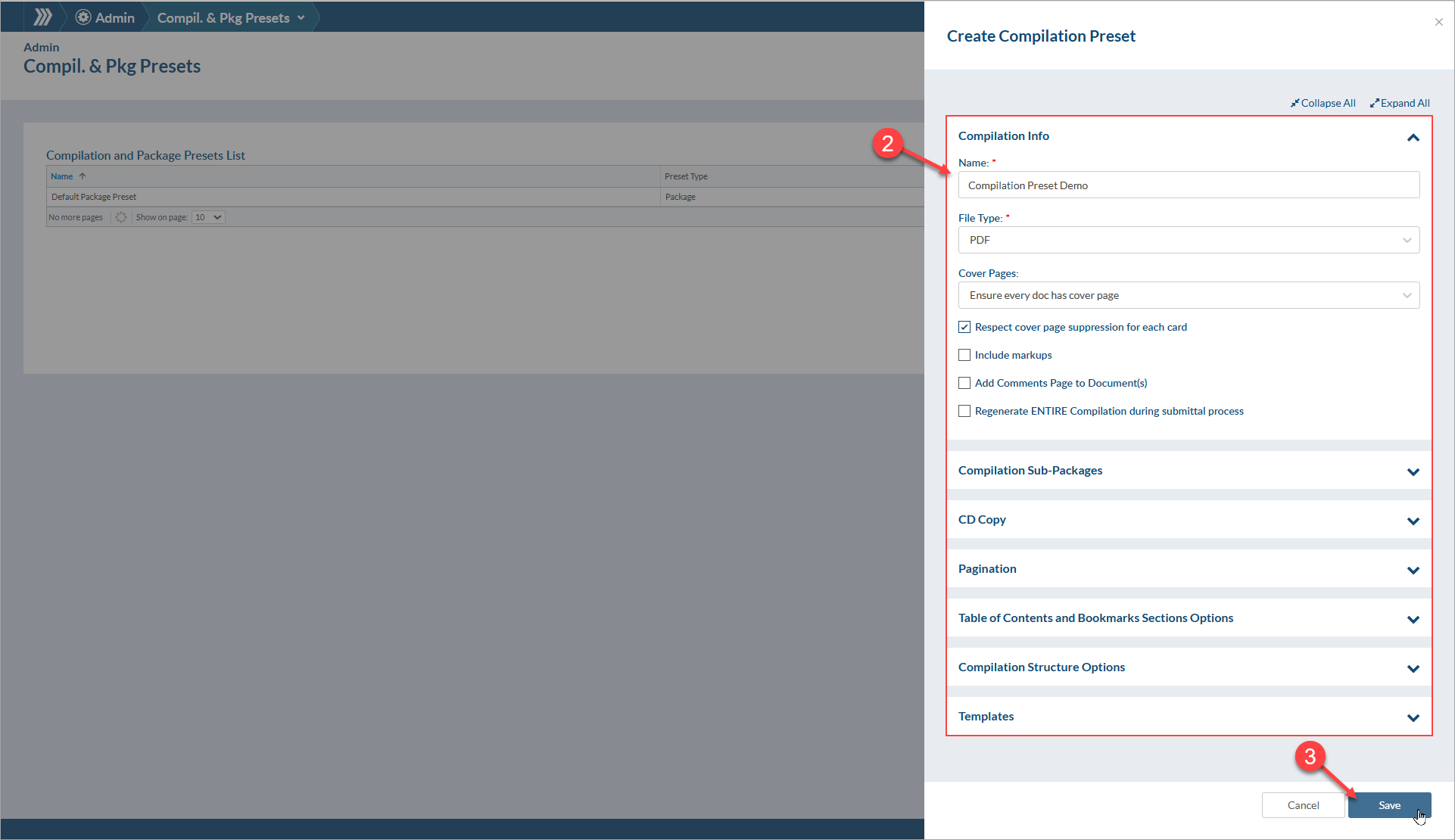Click the Admin breadcrumb item
This screenshot has width=1455, height=840.
(114, 17)
